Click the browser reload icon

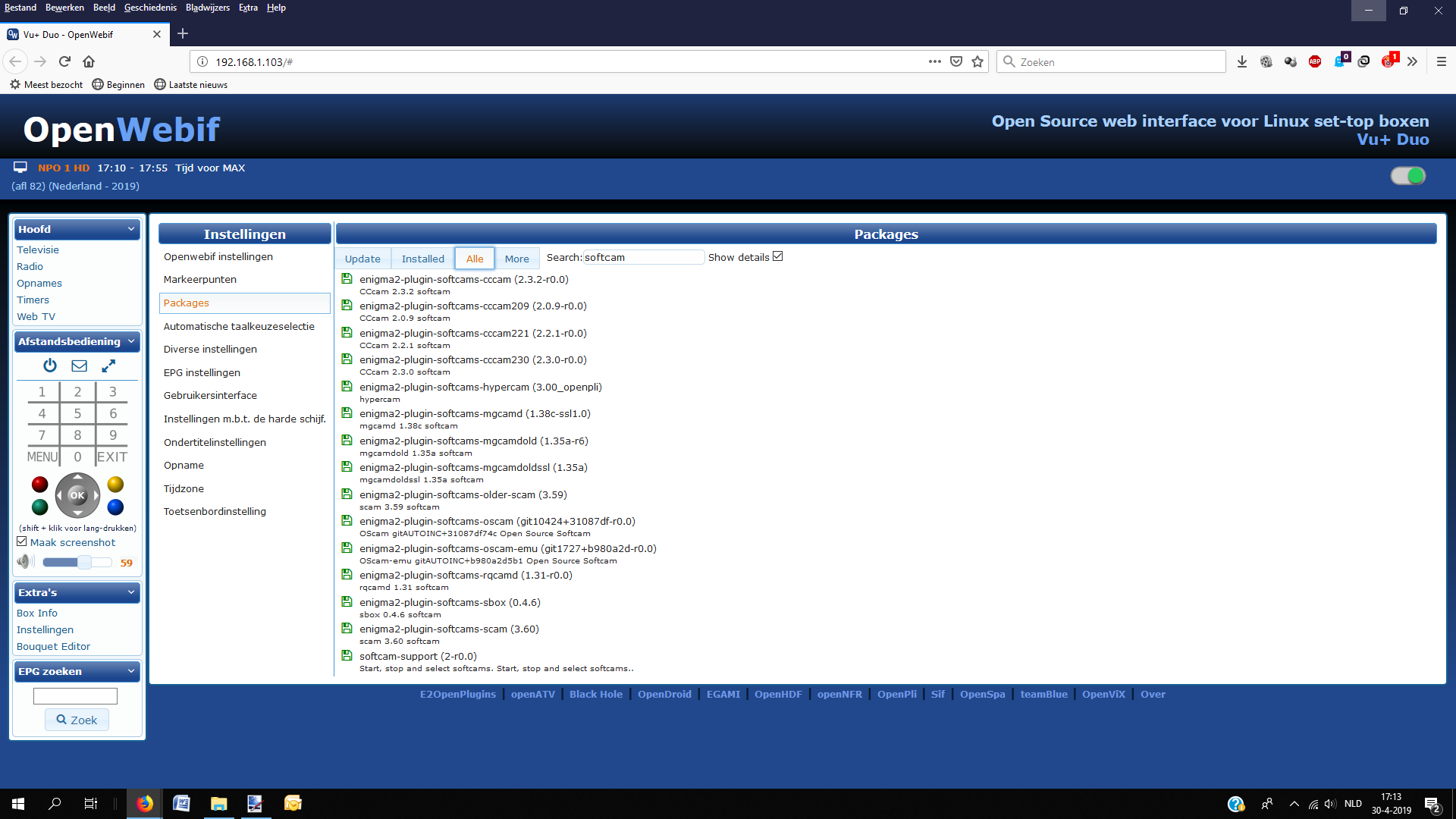pyautogui.click(x=64, y=61)
